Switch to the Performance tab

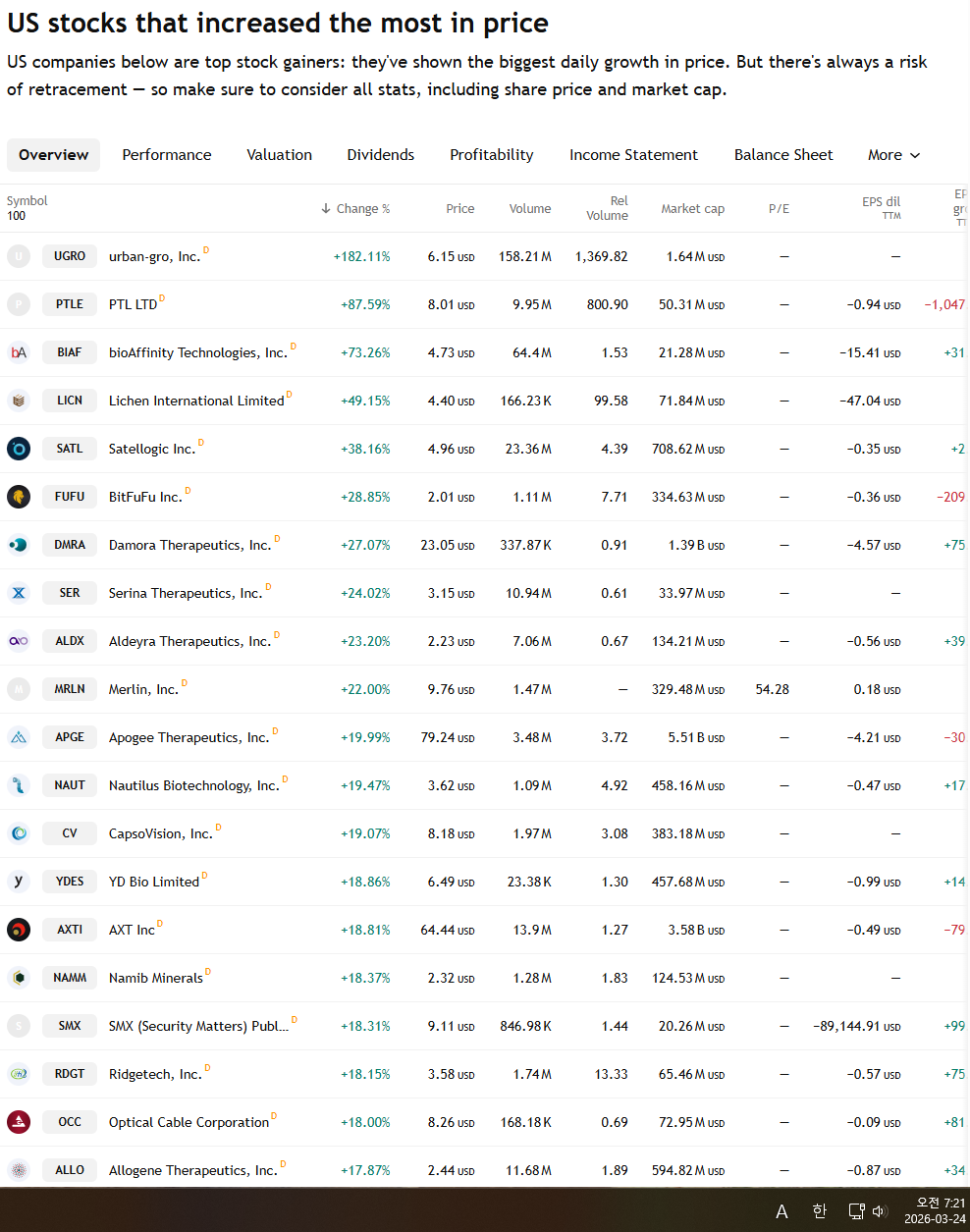167,155
